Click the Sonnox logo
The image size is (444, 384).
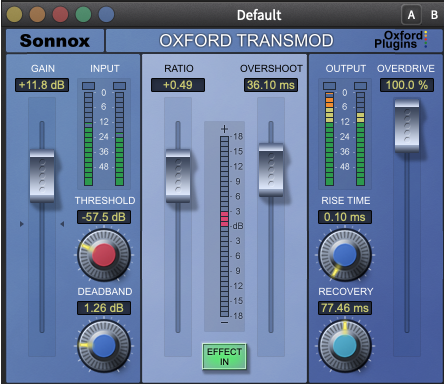pyautogui.click(x=55, y=41)
